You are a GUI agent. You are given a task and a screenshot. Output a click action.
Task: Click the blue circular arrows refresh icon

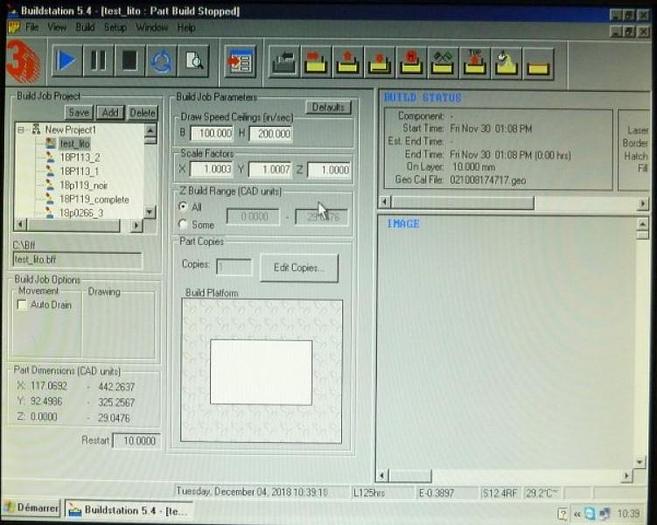(161, 61)
